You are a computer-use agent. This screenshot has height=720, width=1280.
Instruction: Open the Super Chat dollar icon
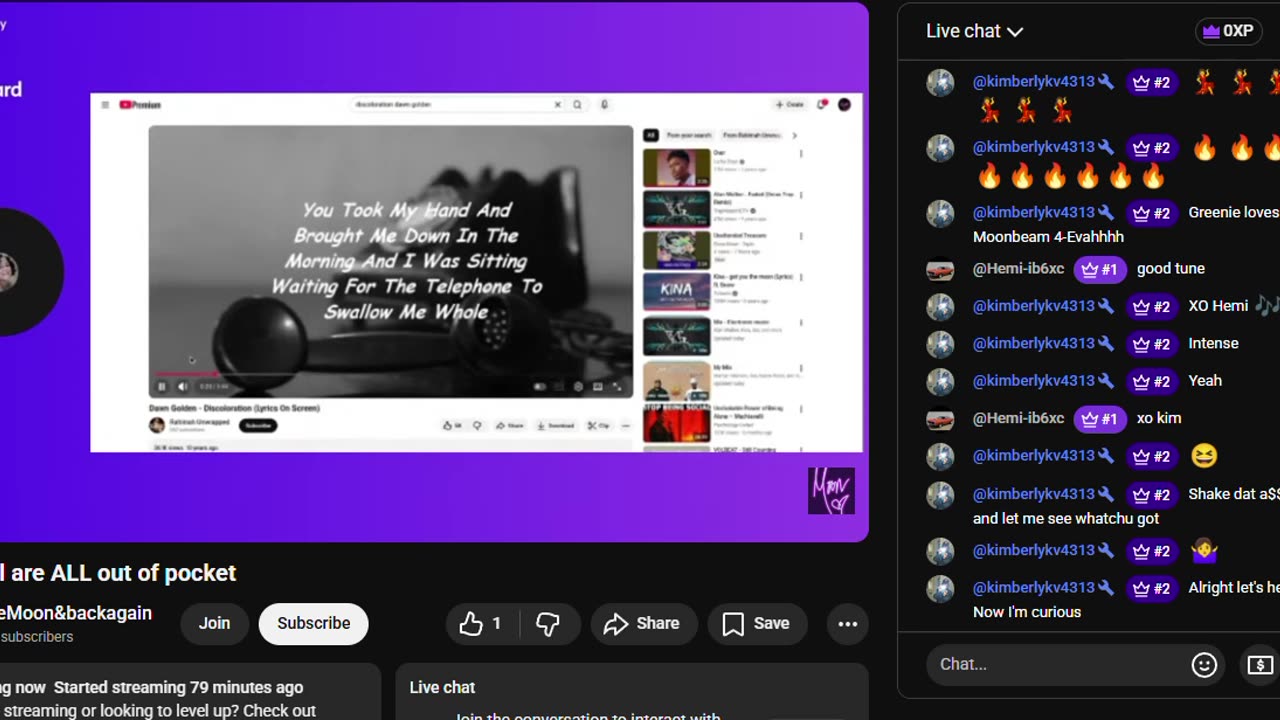[1260, 664]
